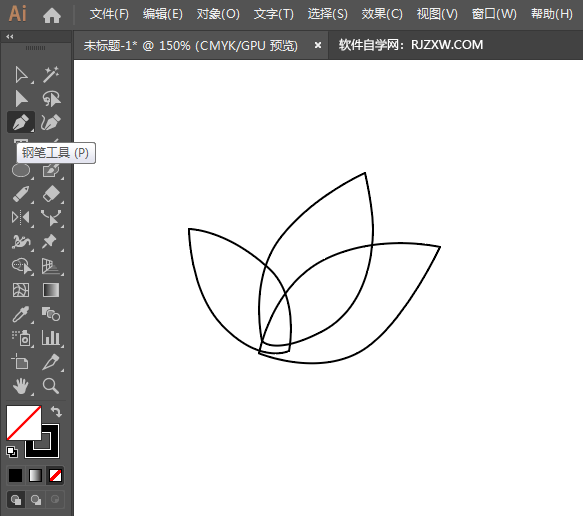Select the Blend tool
Viewport: 583px width, 516px height.
pyautogui.click(x=51, y=314)
